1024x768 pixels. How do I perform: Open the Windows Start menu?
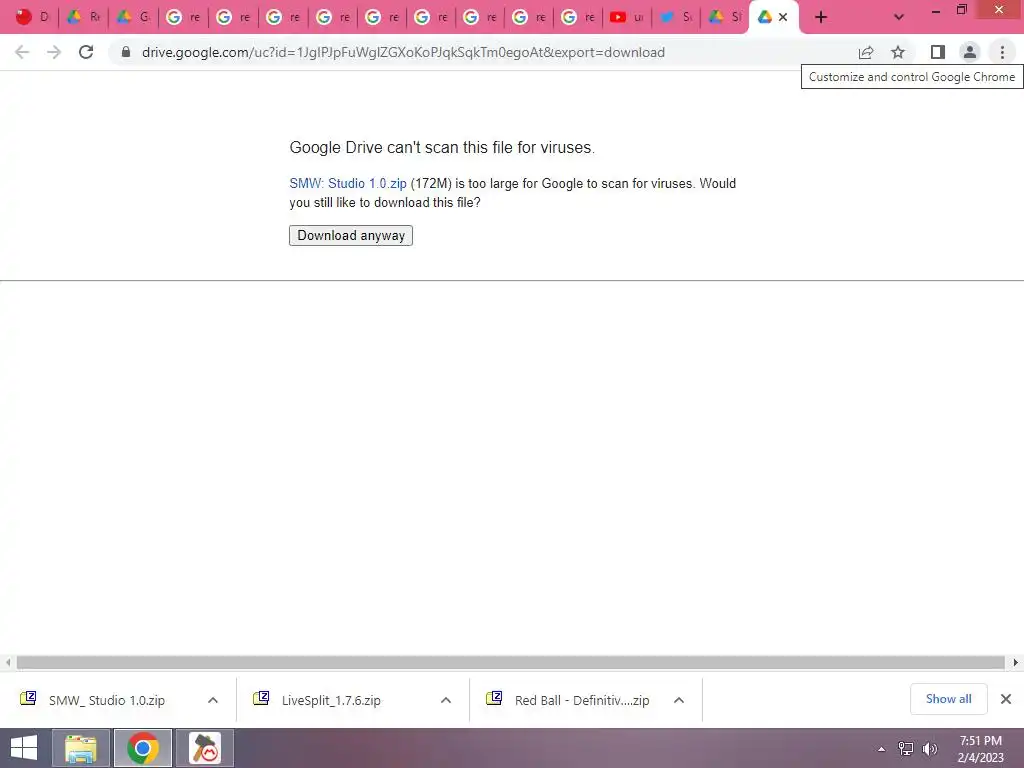point(24,748)
